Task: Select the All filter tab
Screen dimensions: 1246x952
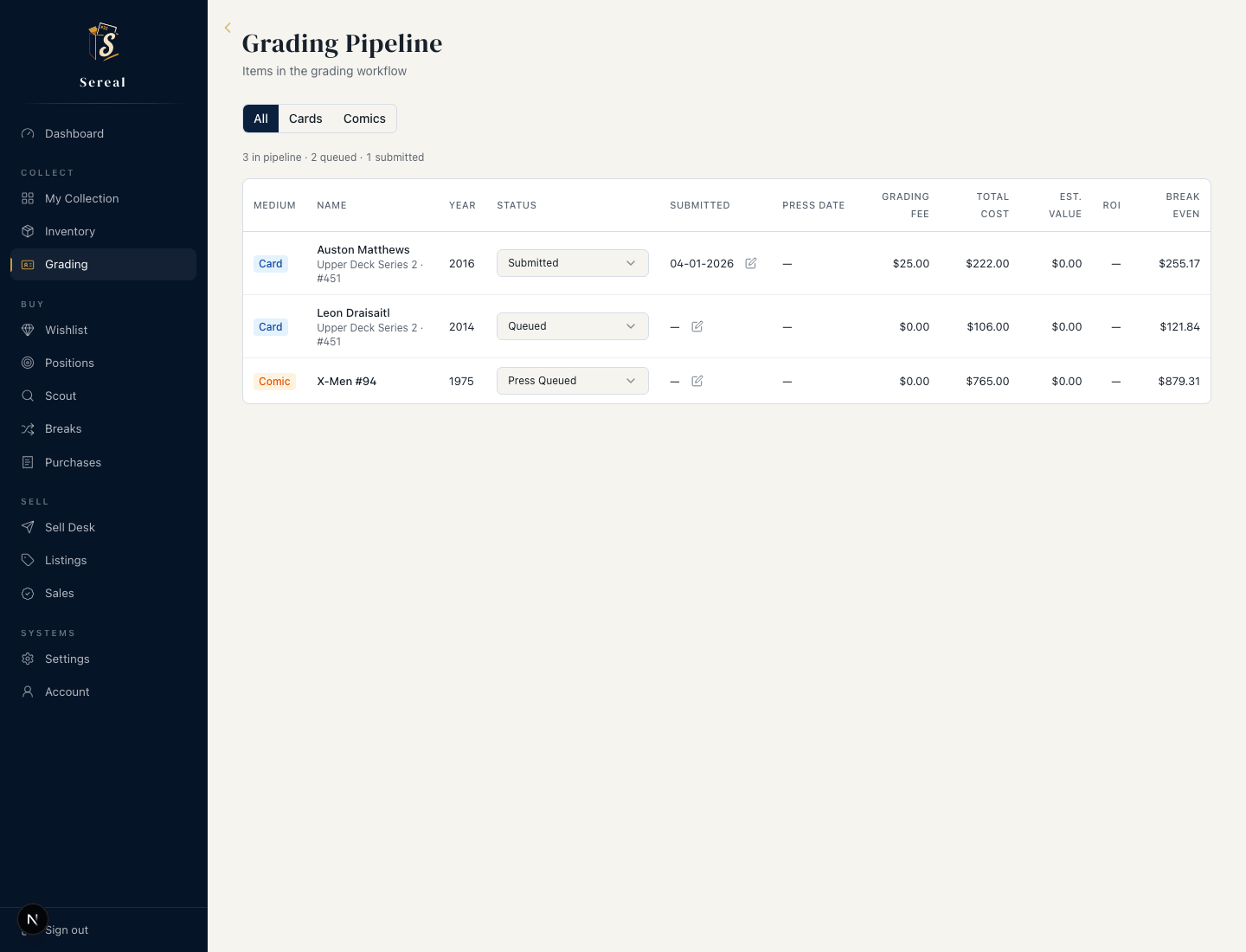Action: pos(260,119)
